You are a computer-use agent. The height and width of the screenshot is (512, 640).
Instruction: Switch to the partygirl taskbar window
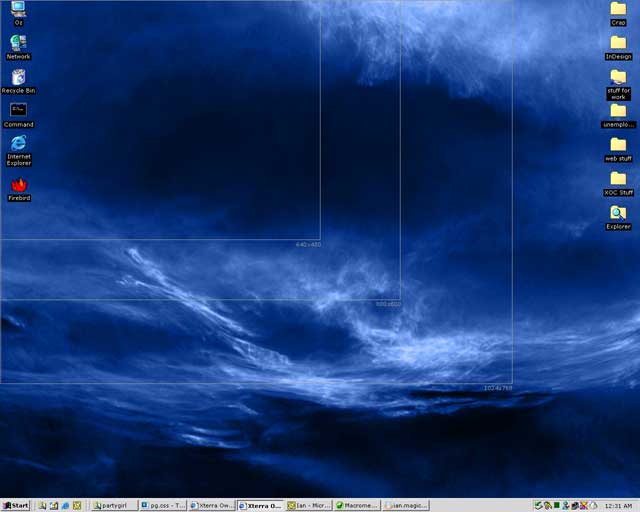pos(114,505)
